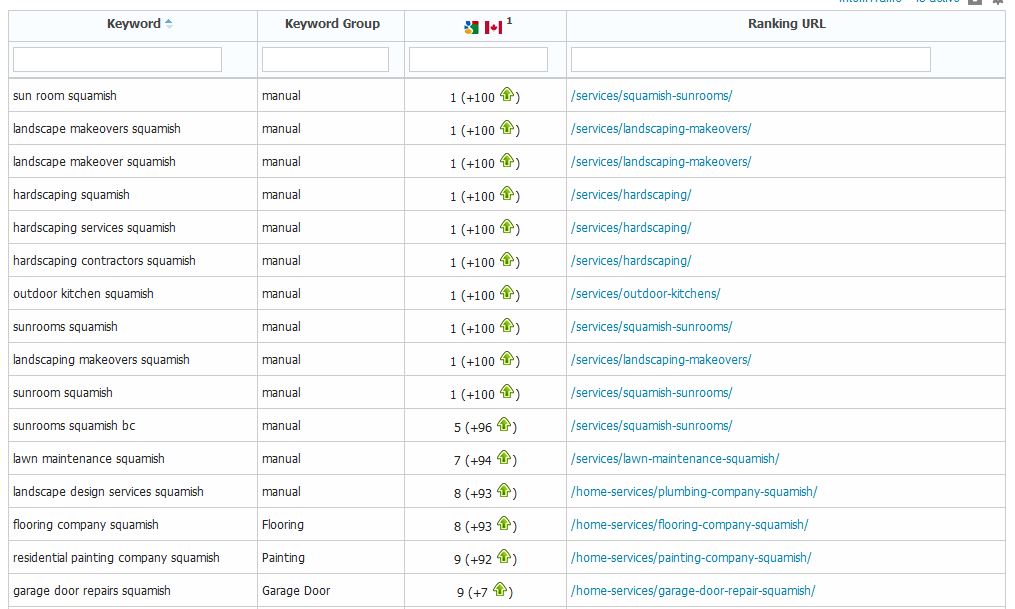Open the squamish-sunrooms link for sunroom squamish
This screenshot has height=609, width=1015.
click(x=651, y=393)
